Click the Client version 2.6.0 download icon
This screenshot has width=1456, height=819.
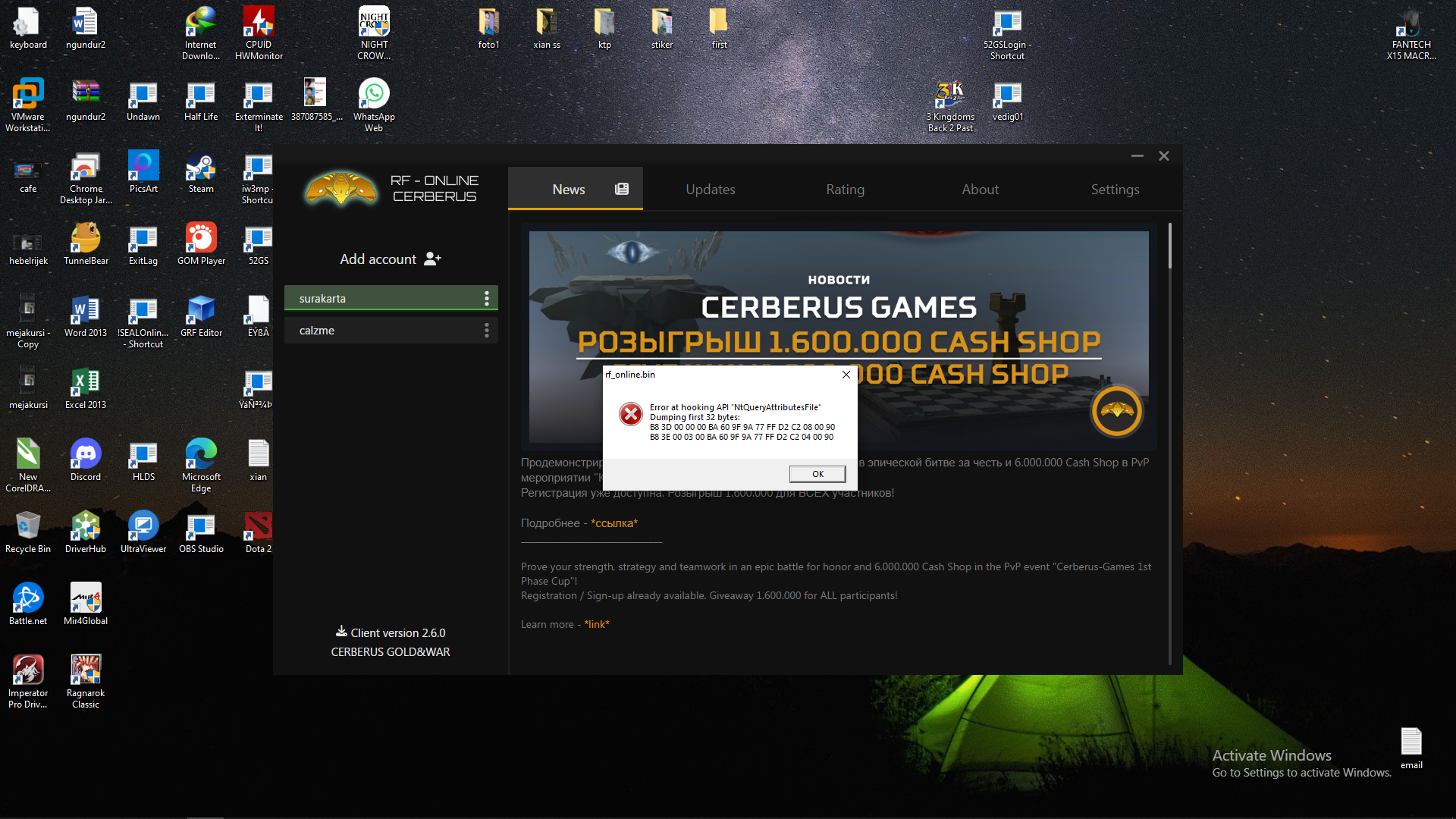tap(341, 632)
